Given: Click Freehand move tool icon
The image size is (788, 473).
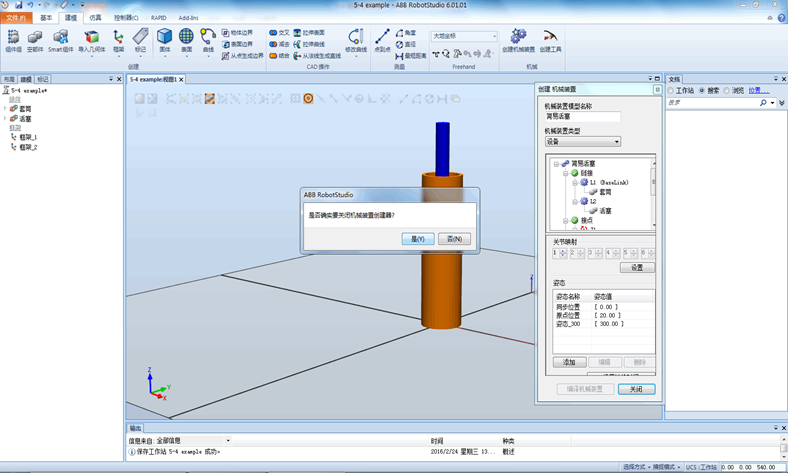Looking at the screenshot, I should [x=436, y=53].
